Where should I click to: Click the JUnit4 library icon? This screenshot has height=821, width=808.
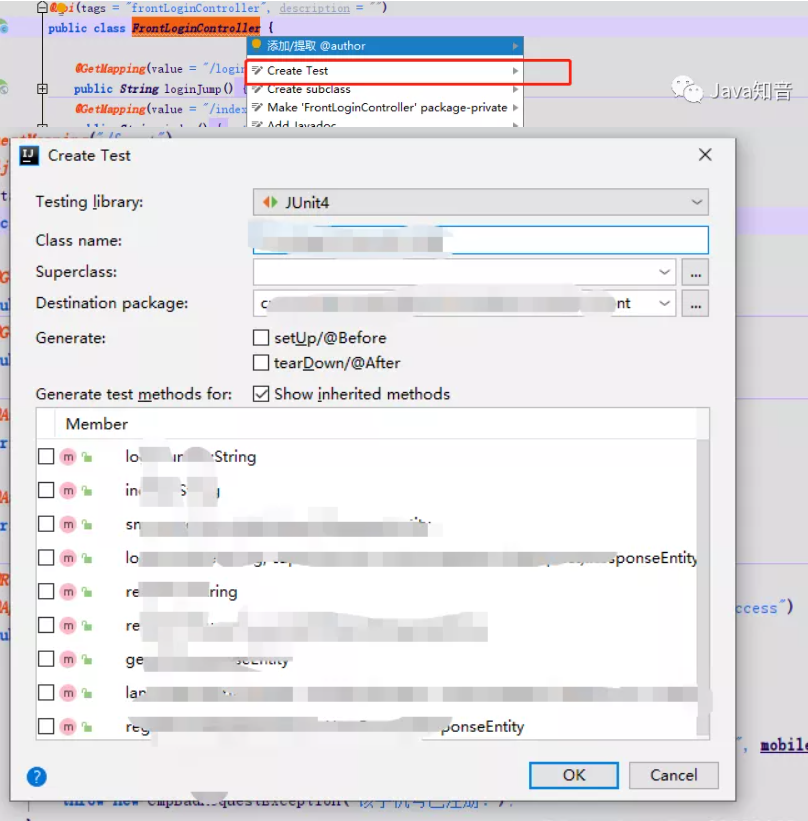[270, 202]
